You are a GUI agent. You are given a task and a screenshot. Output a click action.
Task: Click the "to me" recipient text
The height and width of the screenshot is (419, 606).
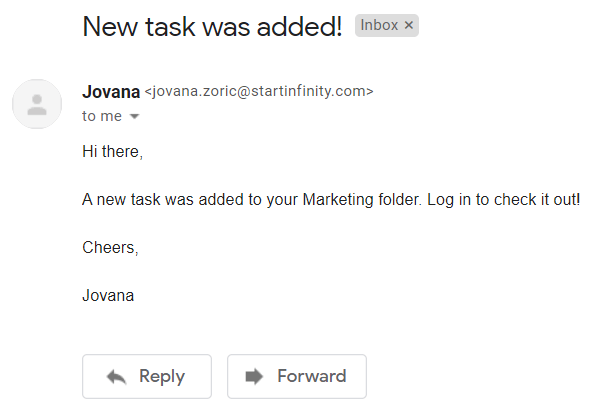tap(102, 116)
